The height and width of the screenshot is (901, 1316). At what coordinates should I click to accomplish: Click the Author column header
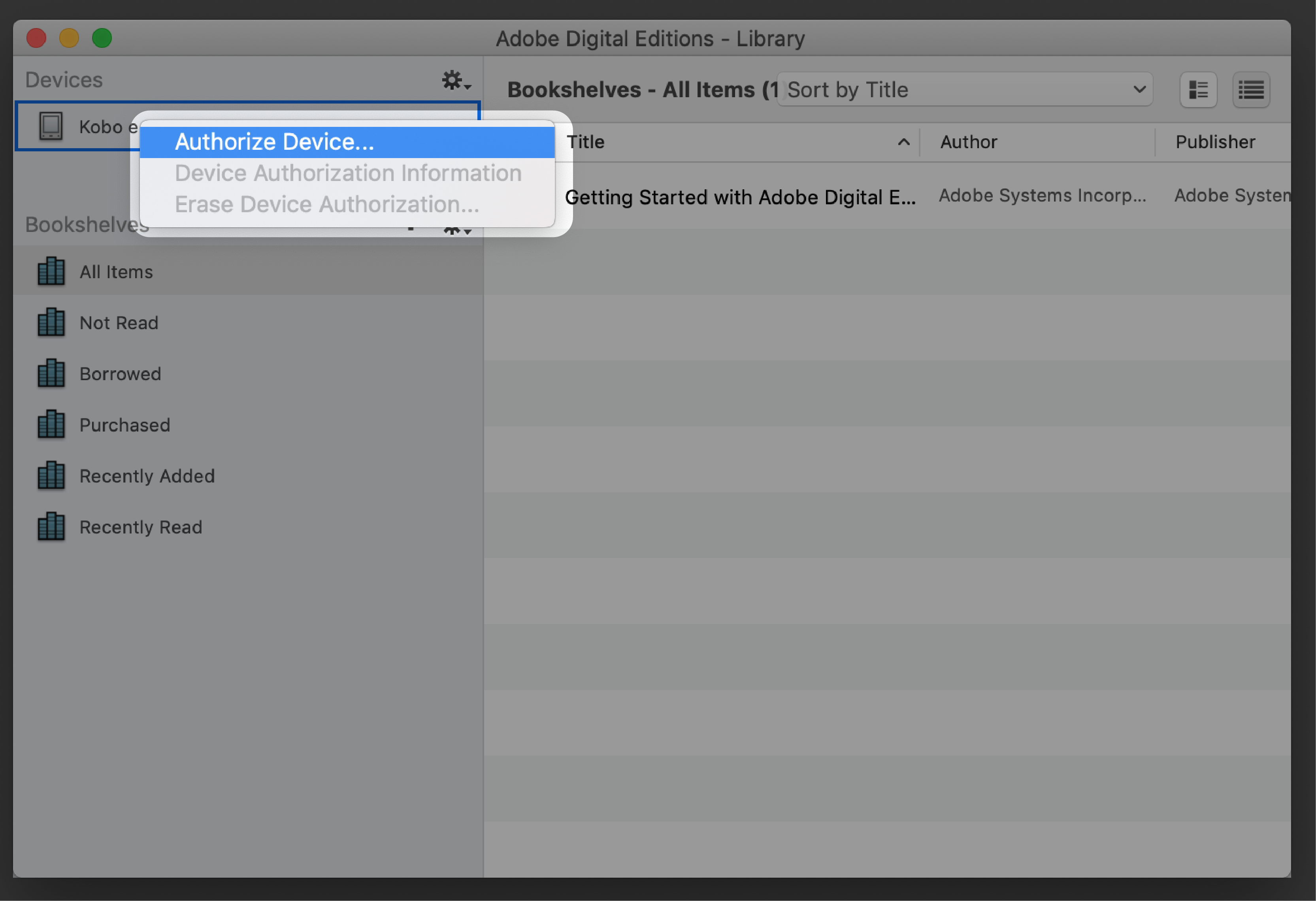pyautogui.click(x=1040, y=140)
